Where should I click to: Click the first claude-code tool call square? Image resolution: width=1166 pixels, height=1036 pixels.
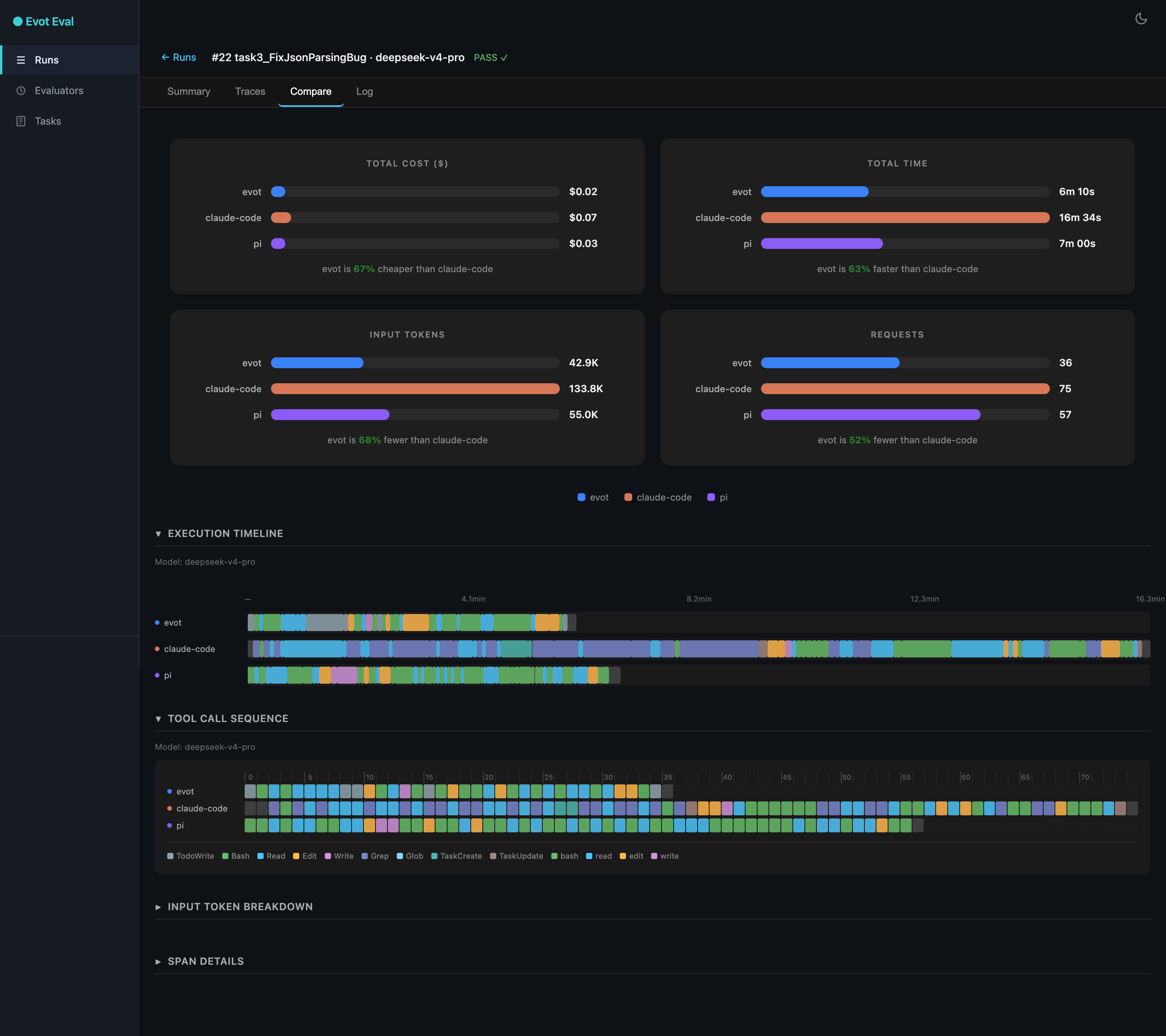coord(250,808)
